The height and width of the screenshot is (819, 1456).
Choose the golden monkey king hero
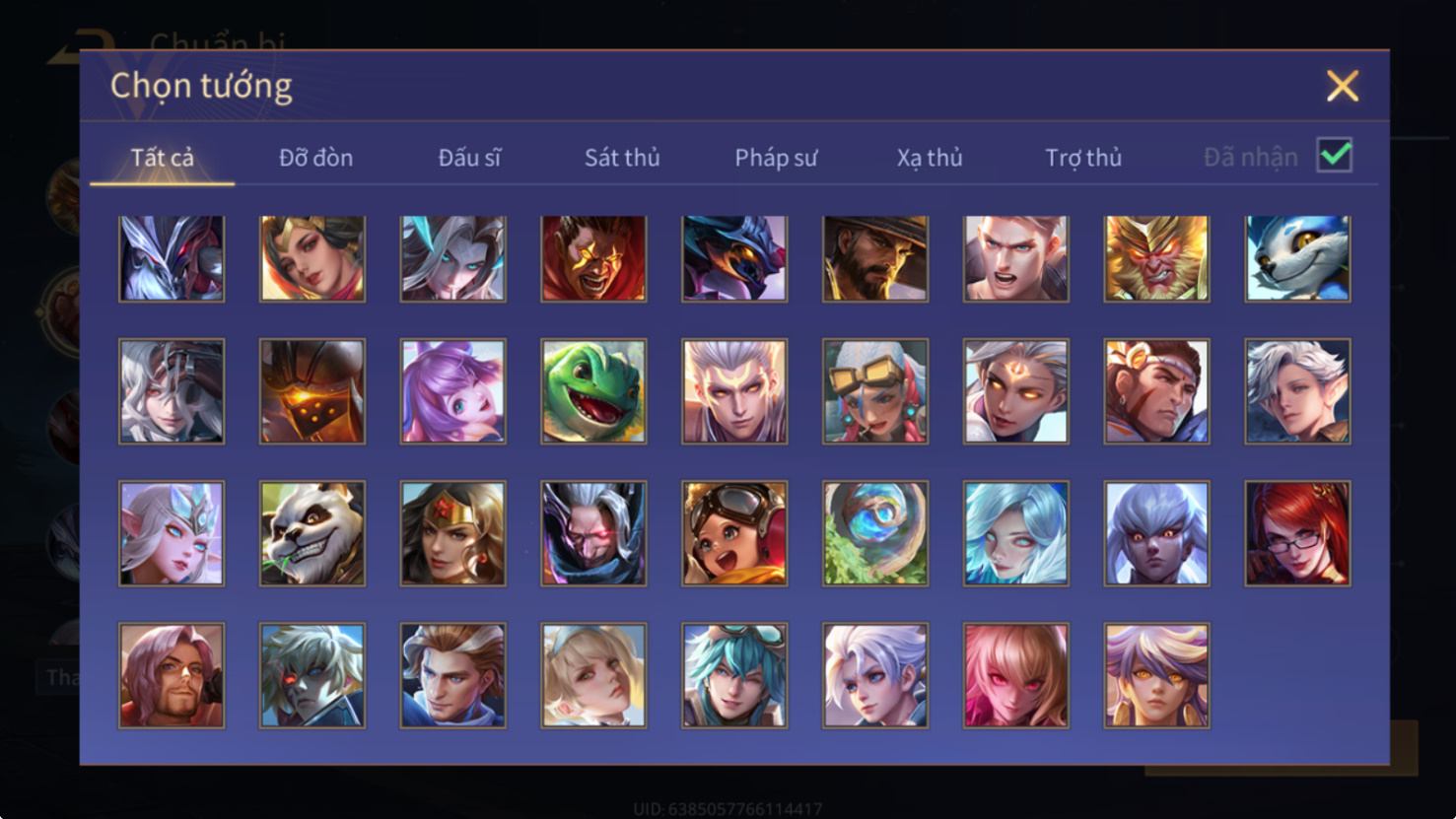[1156, 258]
